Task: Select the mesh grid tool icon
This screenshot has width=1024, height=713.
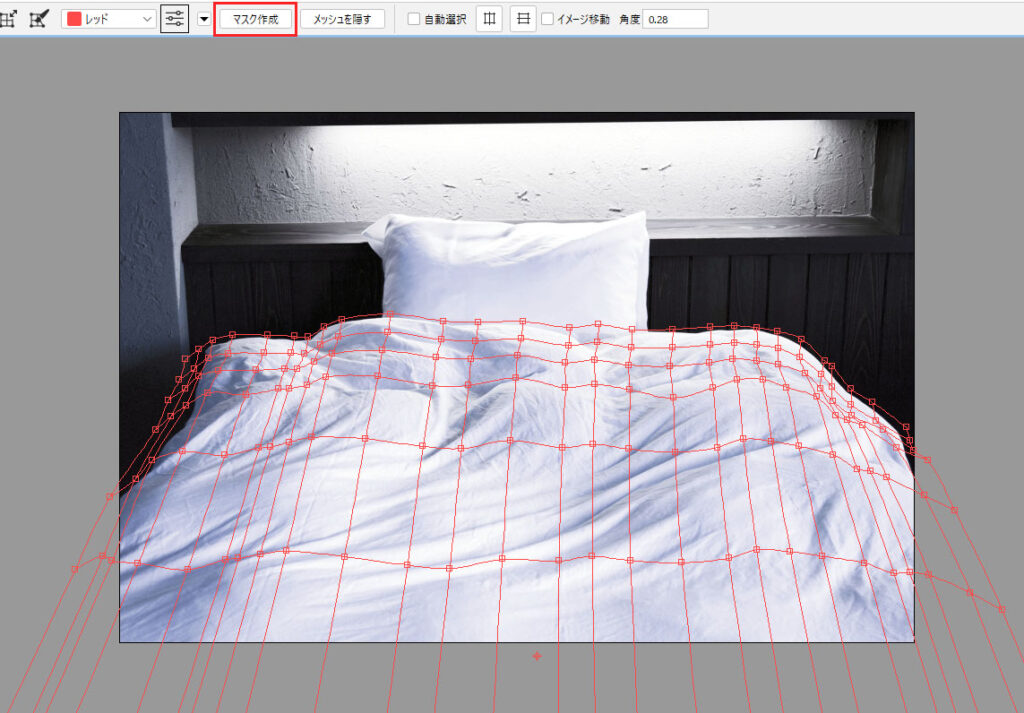Action: tap(8, 20)
